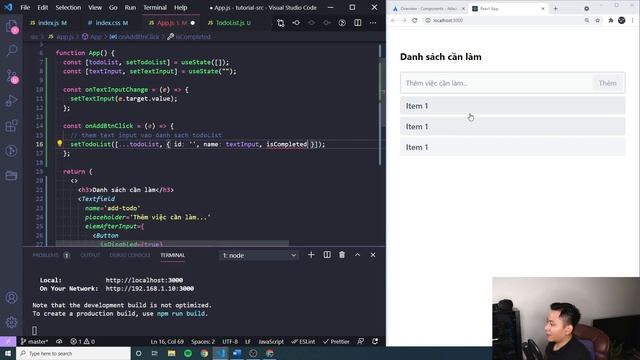
Task: Open the Extensions view
Action: point(11,126)
